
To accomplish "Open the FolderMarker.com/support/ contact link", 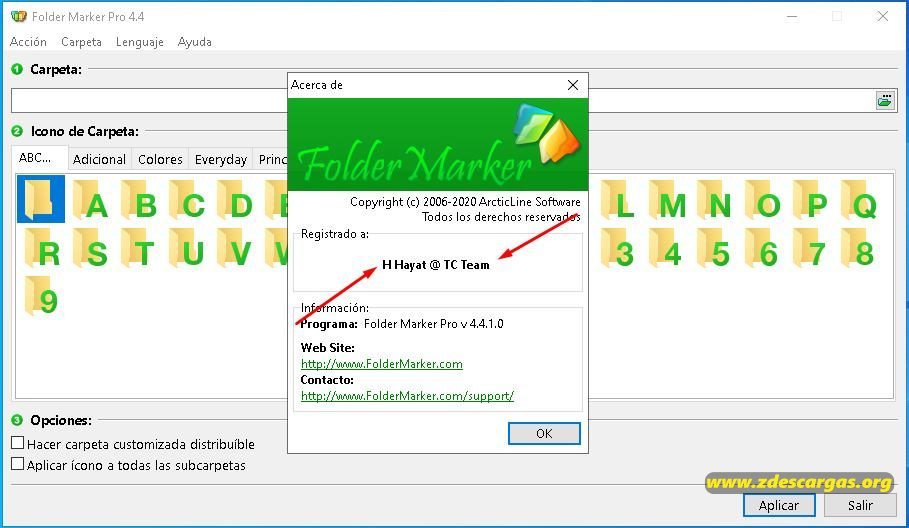I will [408, 396].
